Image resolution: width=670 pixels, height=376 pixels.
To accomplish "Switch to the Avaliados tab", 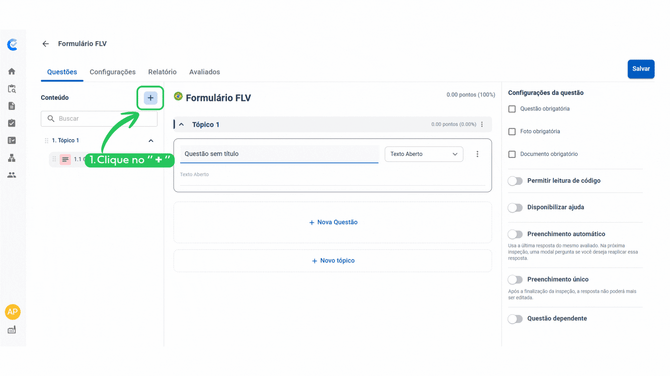I will click(205, 72).
